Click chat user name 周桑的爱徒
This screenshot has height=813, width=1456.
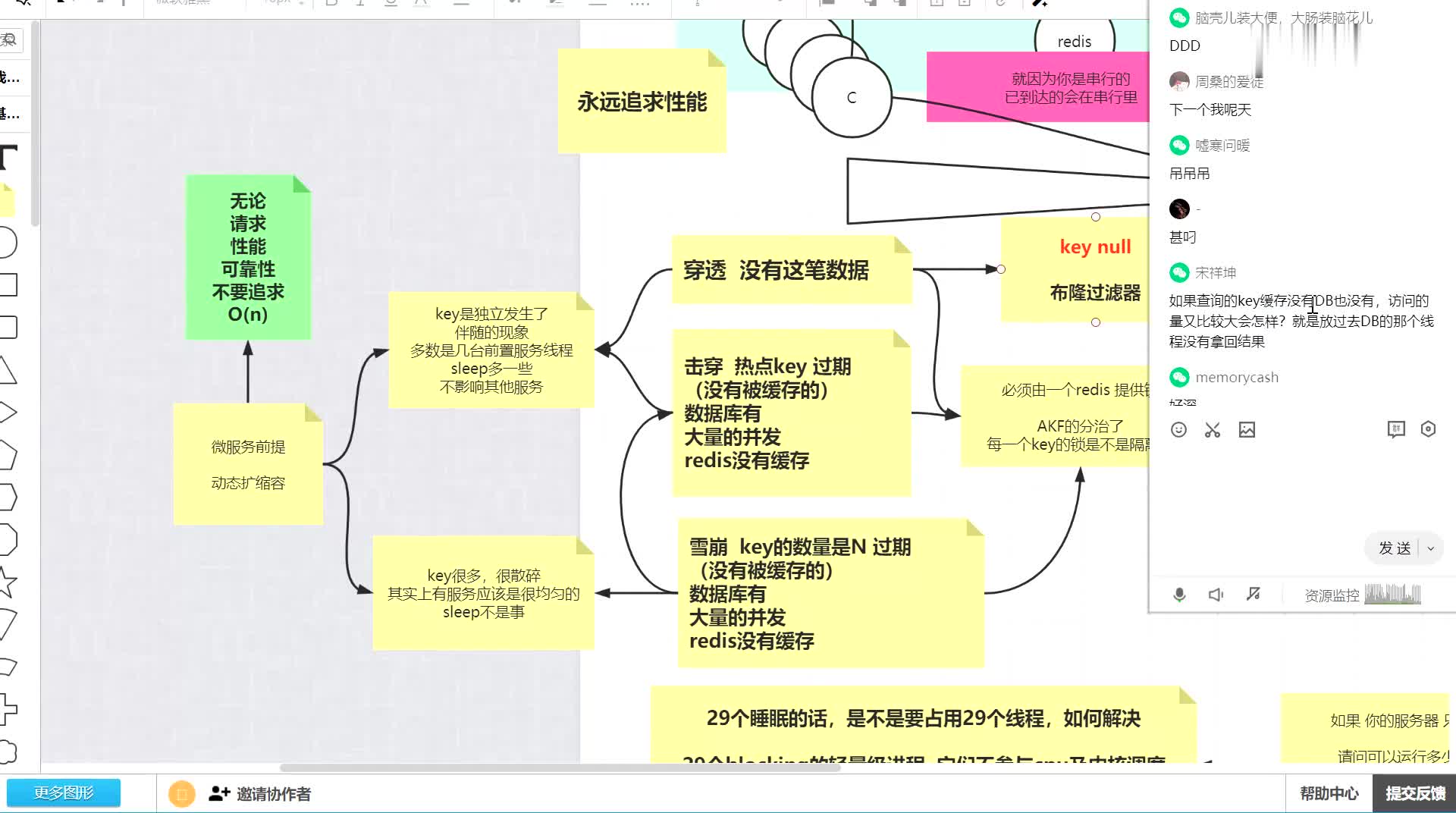coord(1229,82)
